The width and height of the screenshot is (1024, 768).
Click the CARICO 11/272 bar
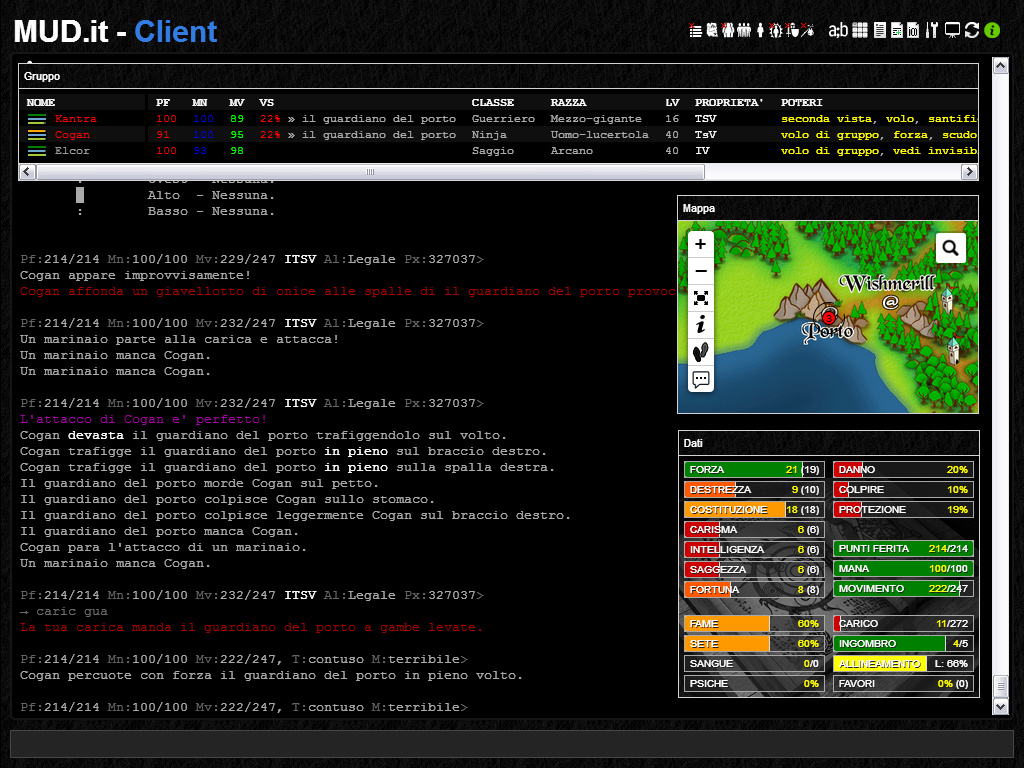tap(903, 624)
